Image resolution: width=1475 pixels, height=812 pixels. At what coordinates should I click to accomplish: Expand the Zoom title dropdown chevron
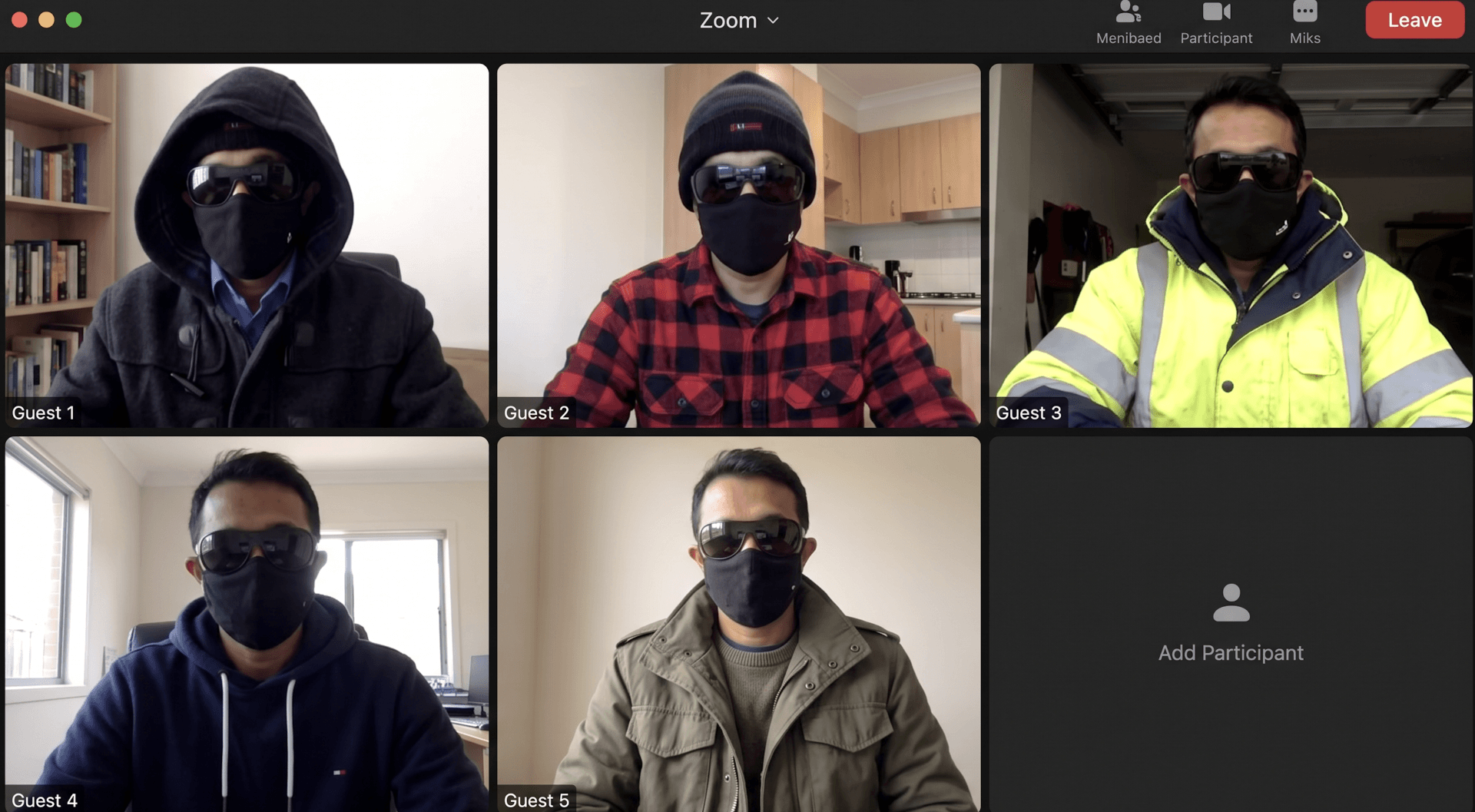click(x=773, y=21)
